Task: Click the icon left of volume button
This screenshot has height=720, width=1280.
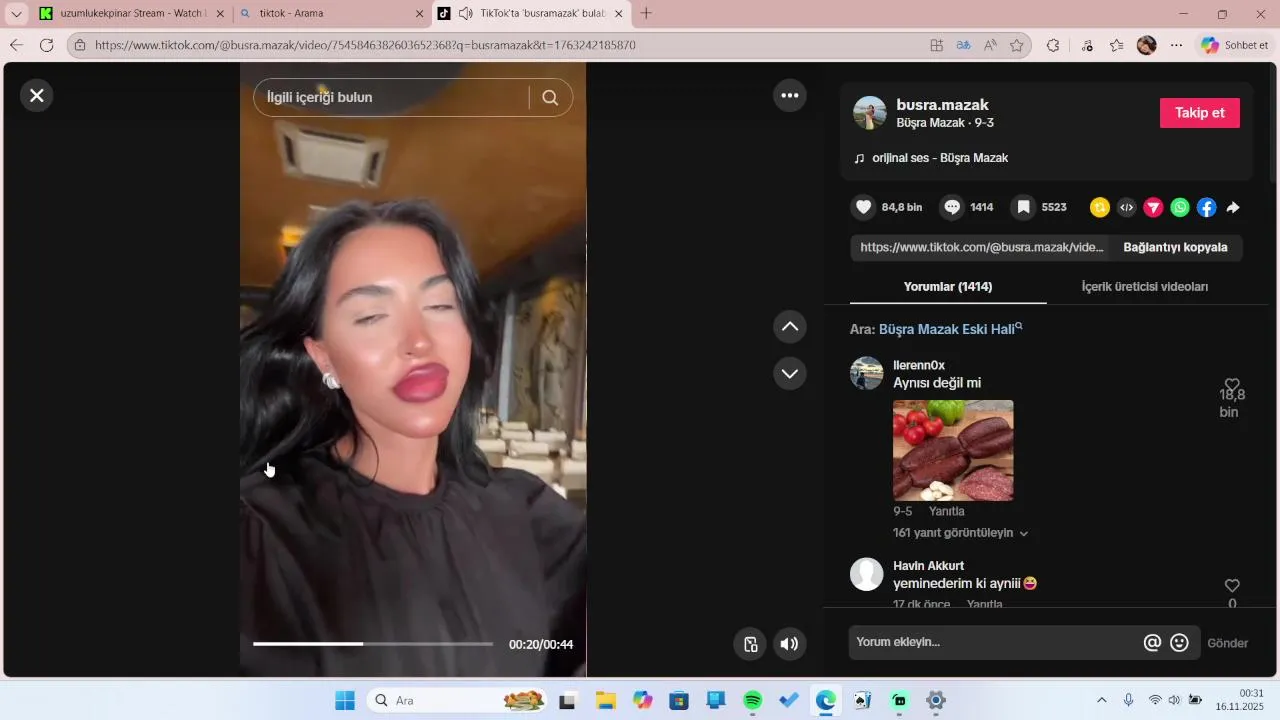Action: [x=750, y=644]
